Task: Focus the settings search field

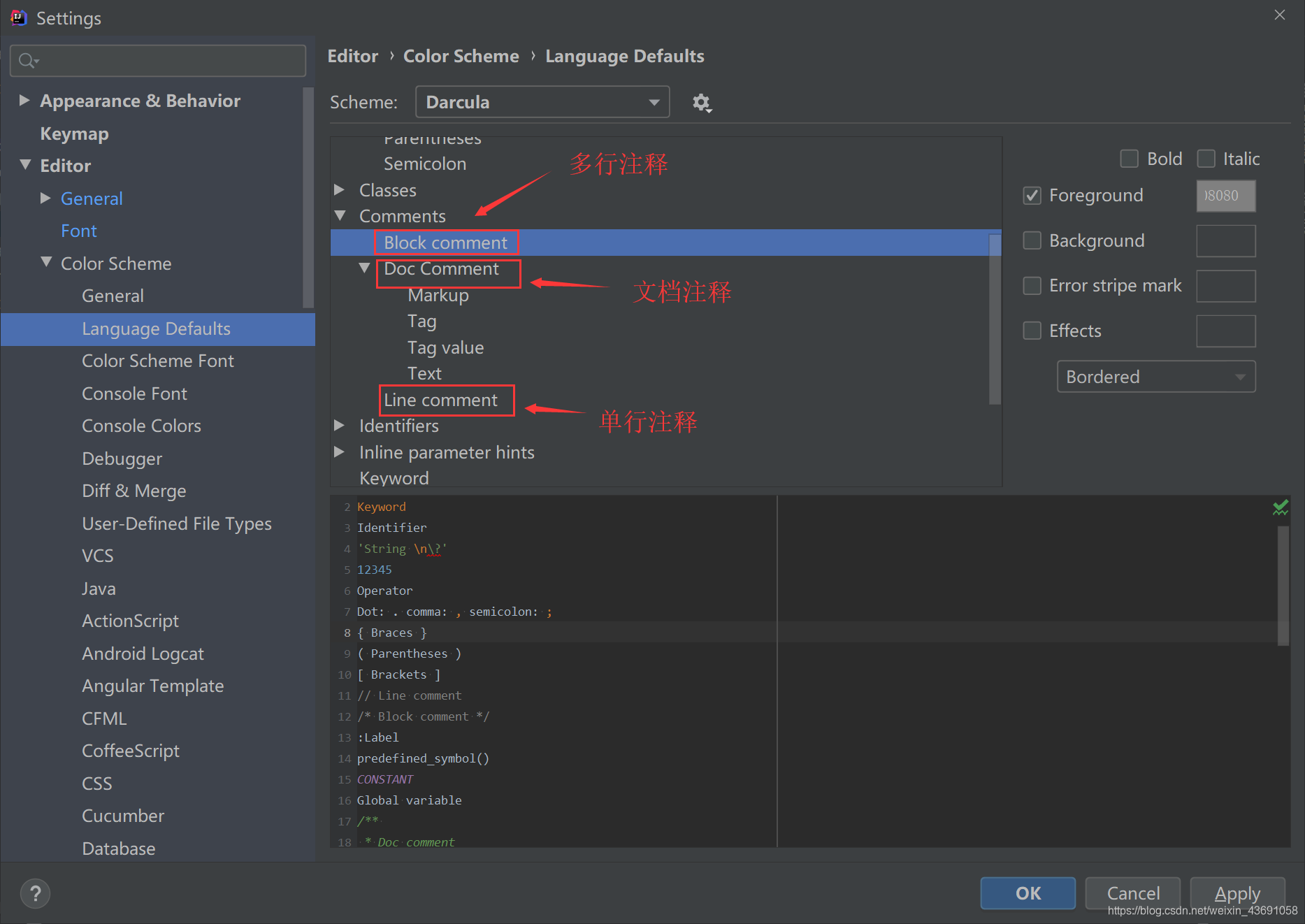Action: click(158, 61)
